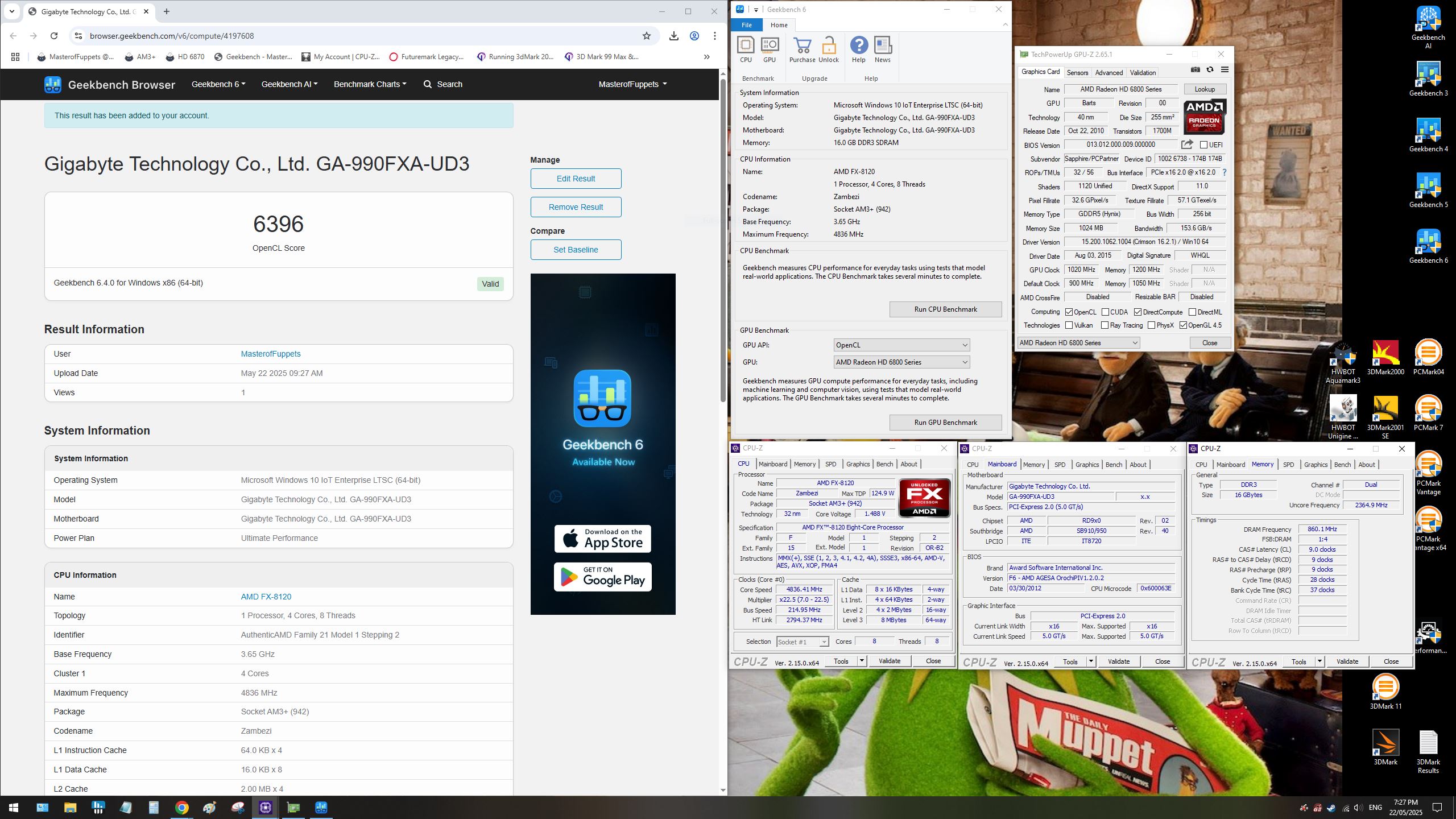Viewport: 1456px width, 819px height.
Task: Open the GPU API dropdown showing OpenCL
Action: click(x=901, y=345)
